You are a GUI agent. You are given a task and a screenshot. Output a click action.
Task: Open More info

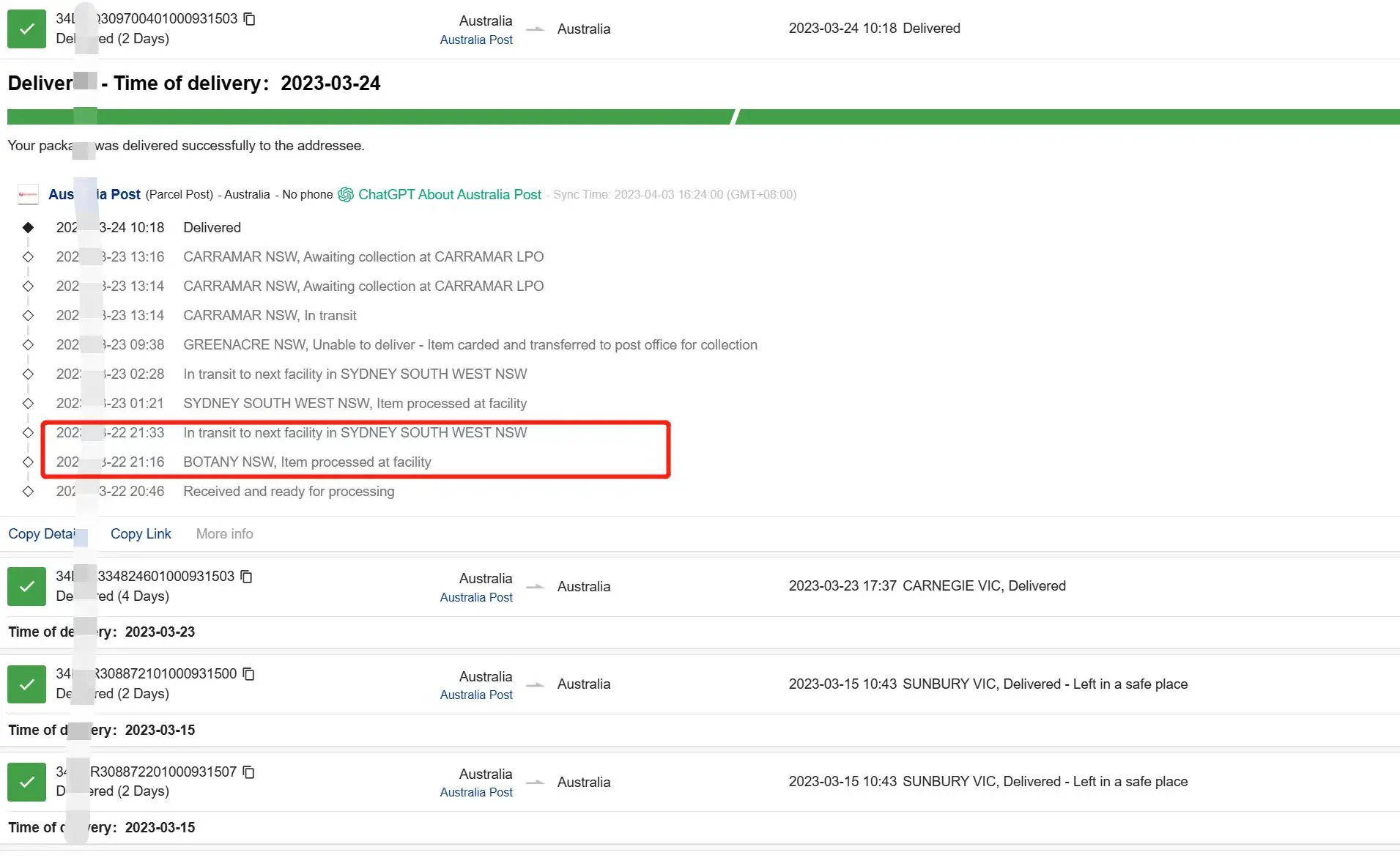224,534
